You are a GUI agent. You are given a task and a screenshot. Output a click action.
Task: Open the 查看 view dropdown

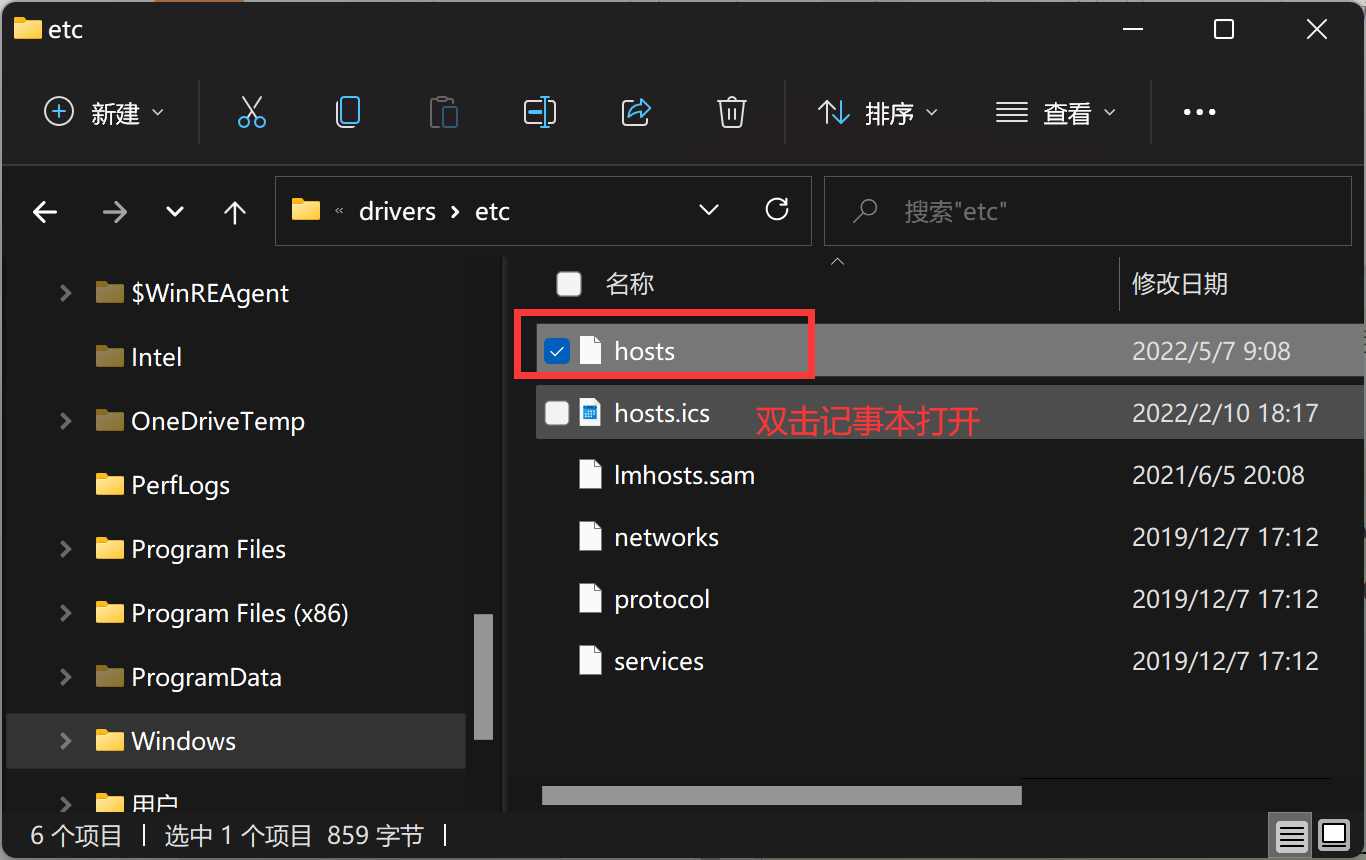[x=1056, y=113]
